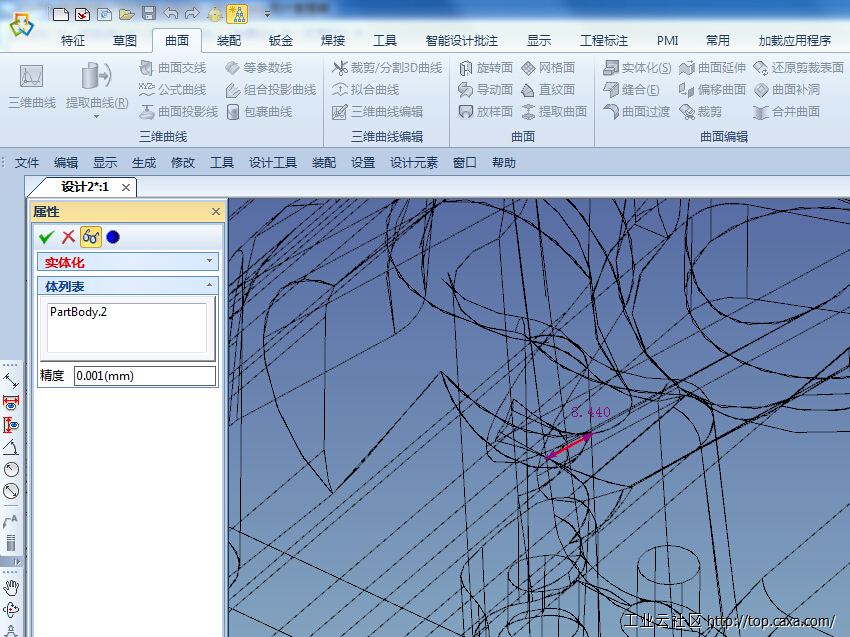Switch to the 特征 ribbon tab
850x637 pixels.
[x=73, y=41]
